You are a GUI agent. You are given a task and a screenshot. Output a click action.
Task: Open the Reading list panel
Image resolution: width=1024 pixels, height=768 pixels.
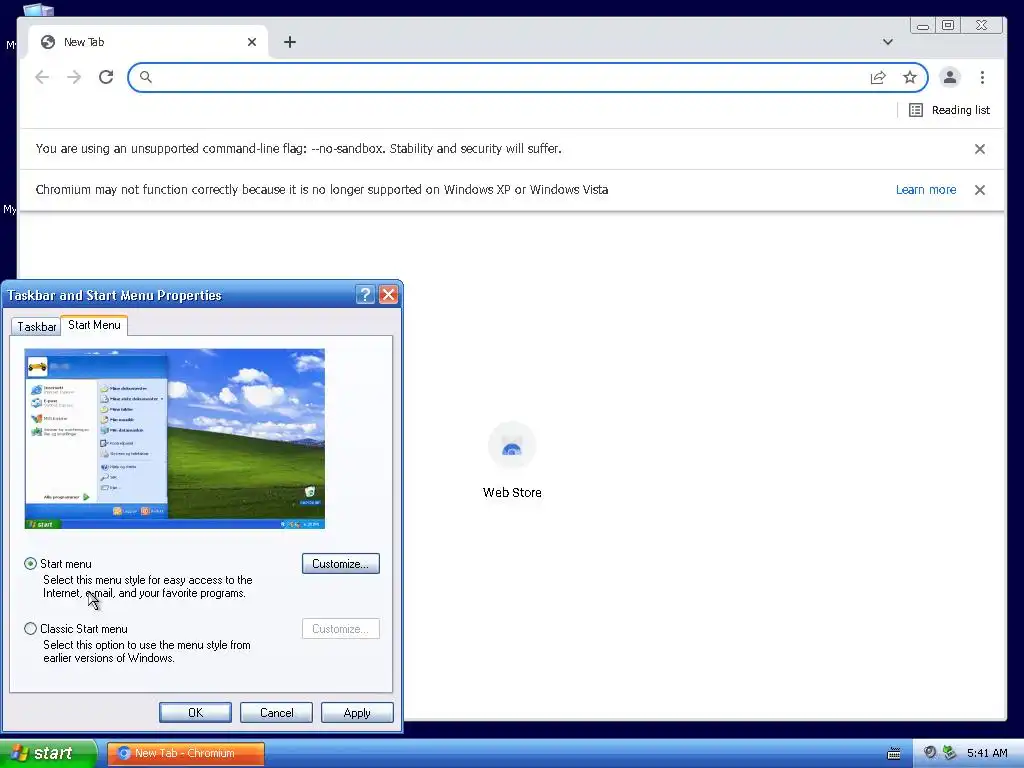coord(950,110)
